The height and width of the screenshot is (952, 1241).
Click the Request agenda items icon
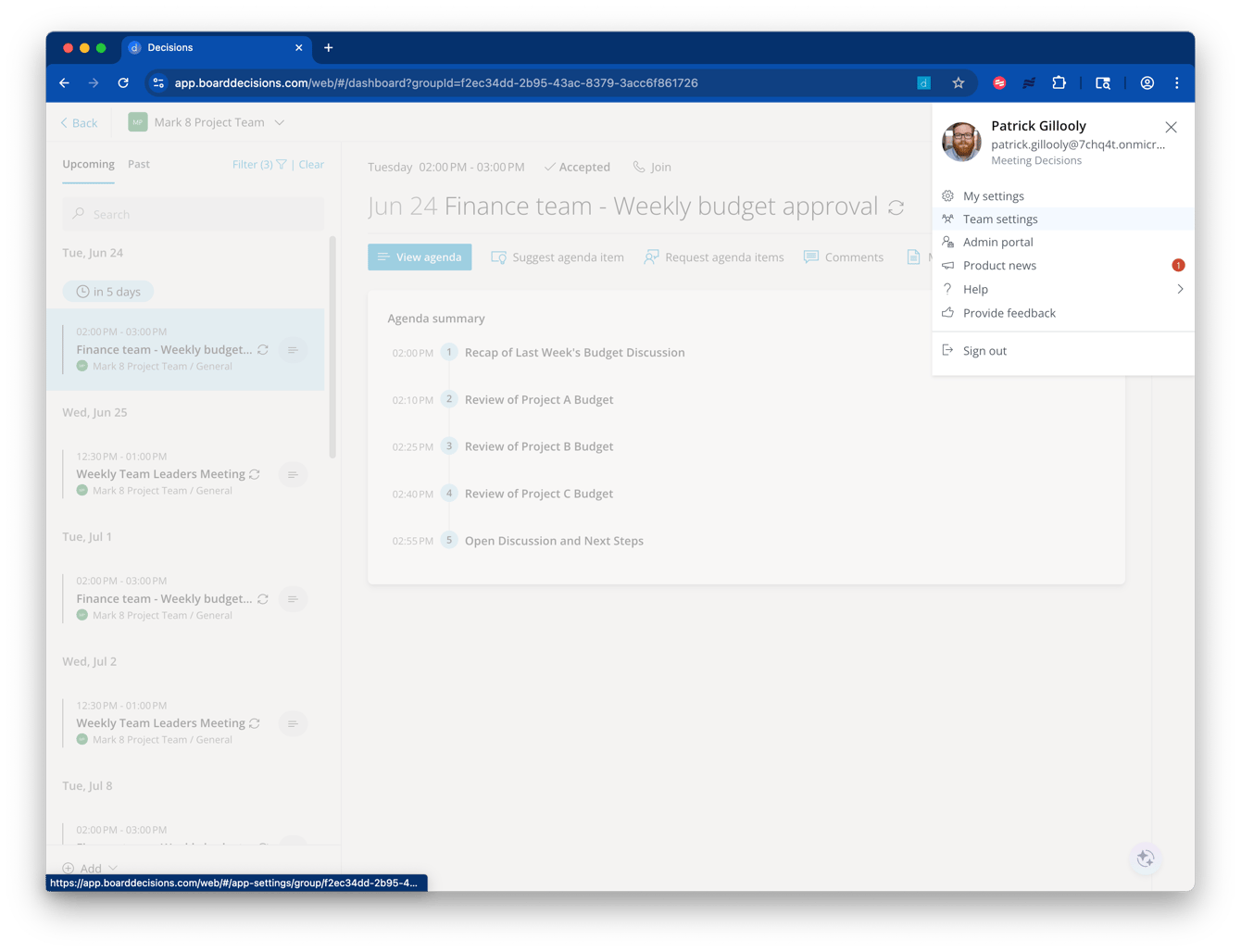pyautogui.click(x=651, y=257)
